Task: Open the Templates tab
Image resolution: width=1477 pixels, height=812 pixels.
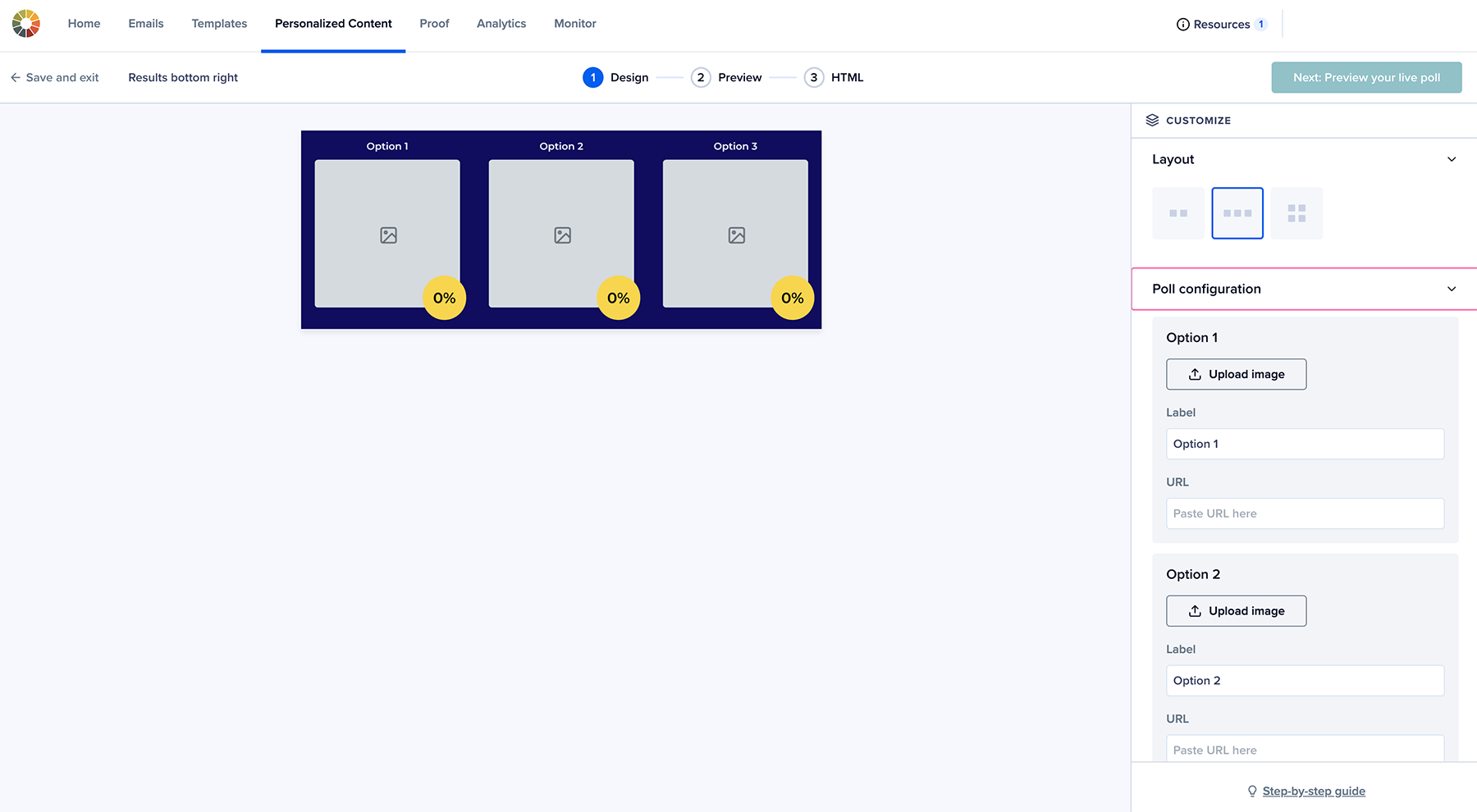Action: coord(219,24)
